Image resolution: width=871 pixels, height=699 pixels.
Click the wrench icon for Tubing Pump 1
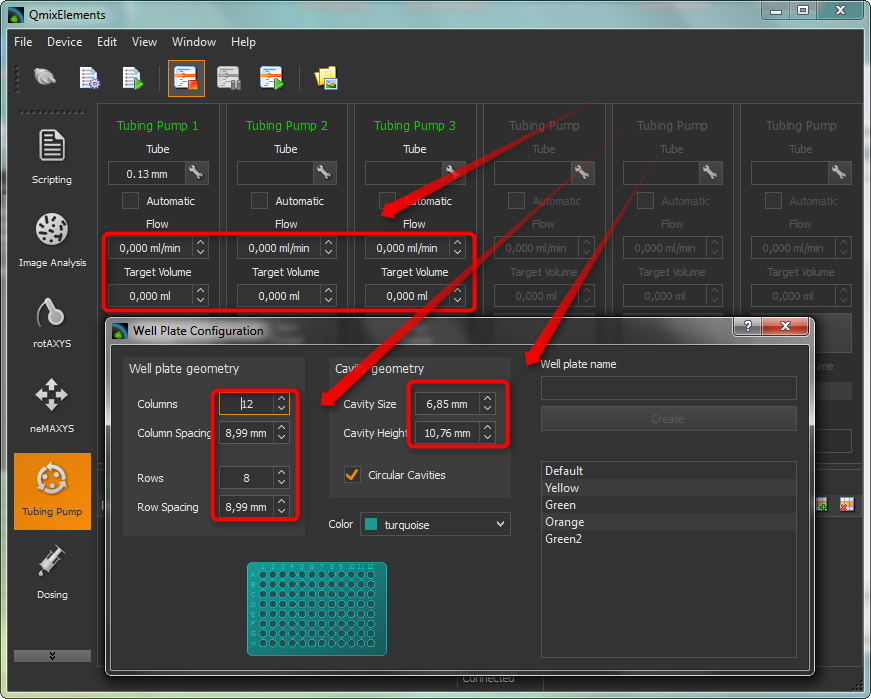[196, 173]
